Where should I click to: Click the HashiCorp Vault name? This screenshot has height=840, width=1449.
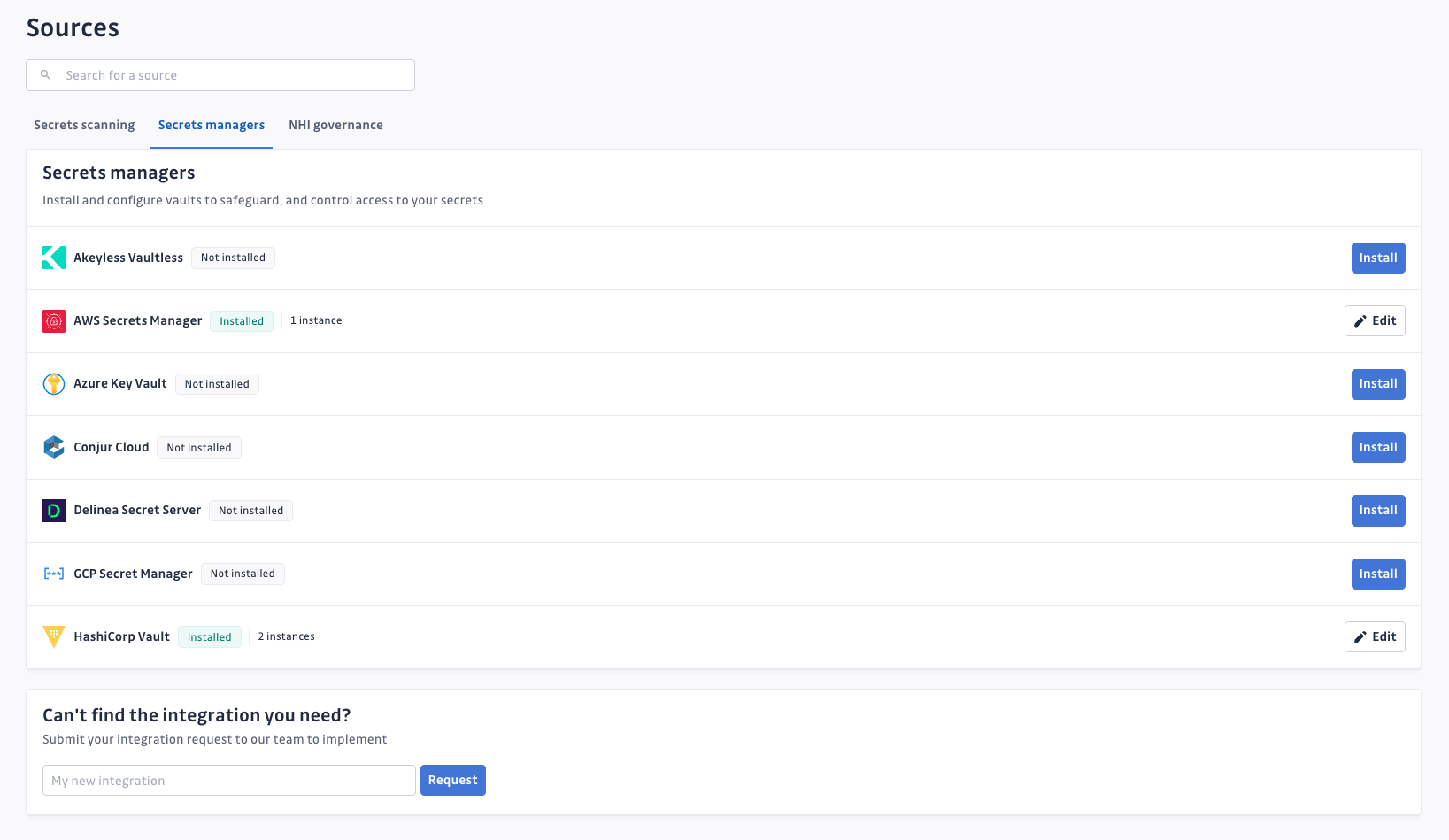(122, 636)
